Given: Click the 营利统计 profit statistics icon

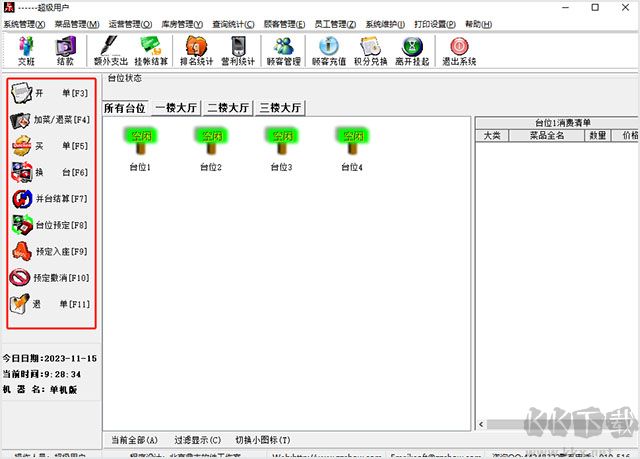Looking at the screenshot, I should coord(238,51).
